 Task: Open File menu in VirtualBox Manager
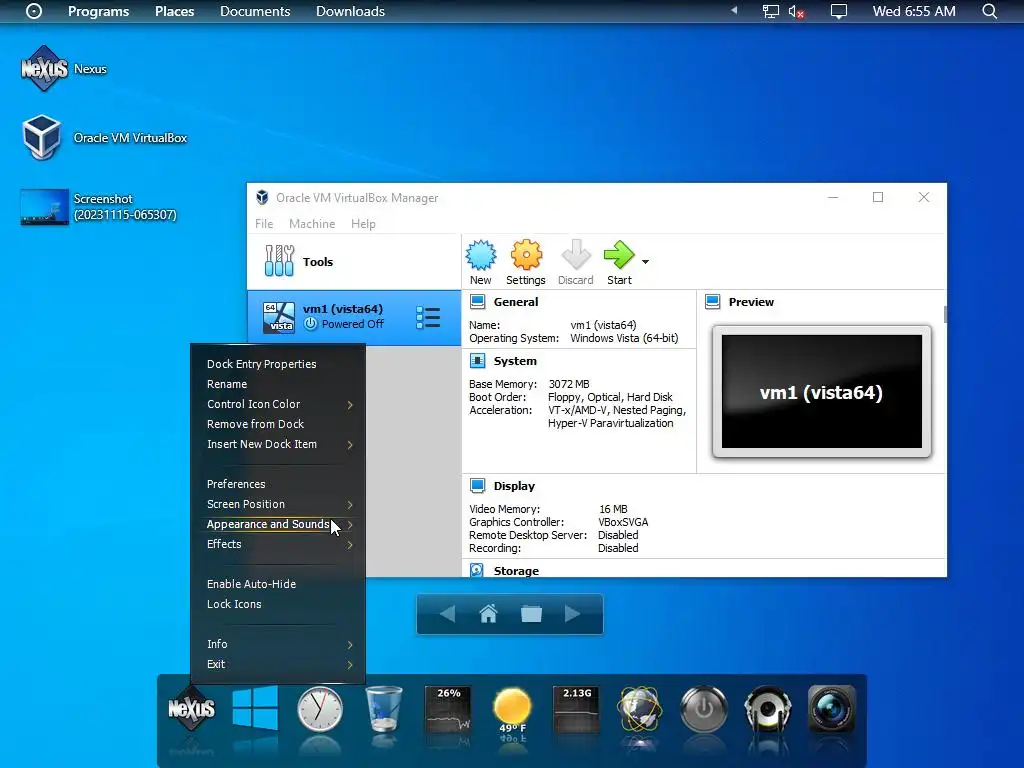pos(264,223)
